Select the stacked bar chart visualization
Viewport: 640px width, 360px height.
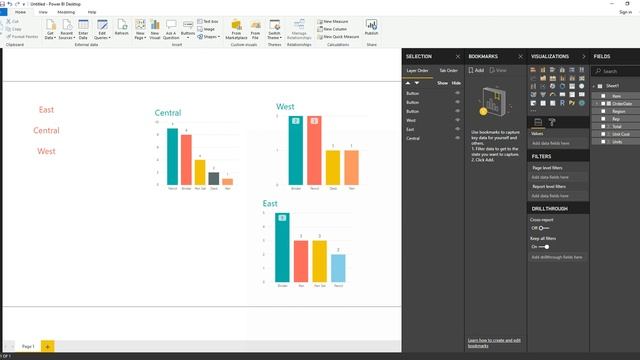pos(533,70)
